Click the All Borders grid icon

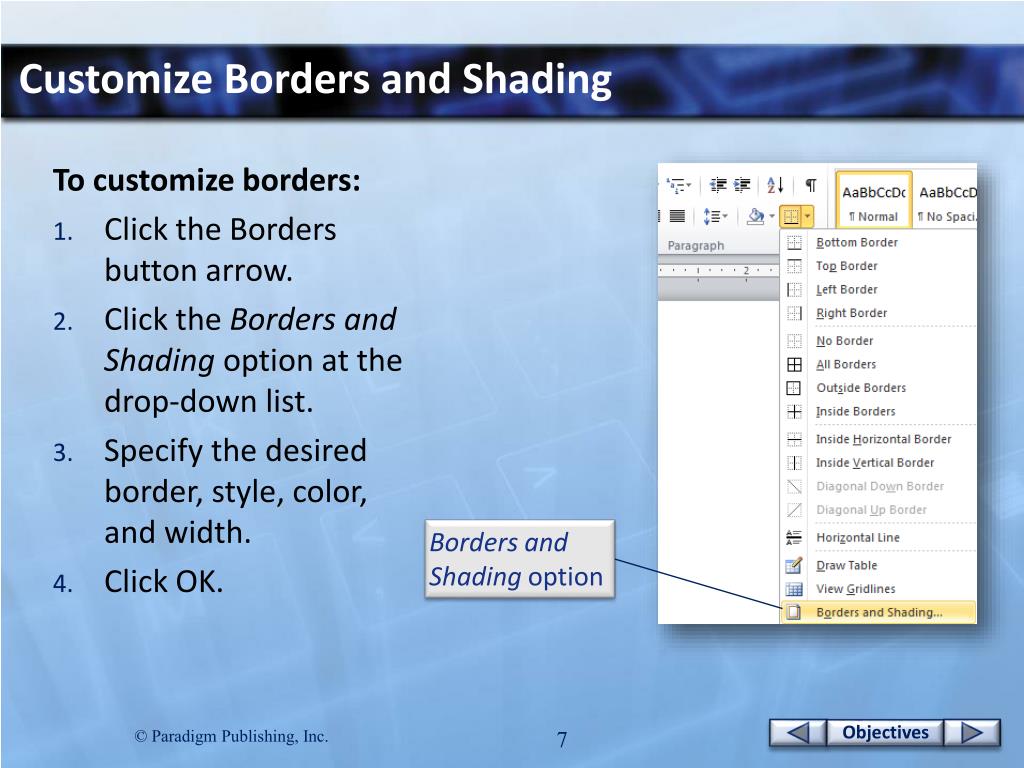coord(794,364)
